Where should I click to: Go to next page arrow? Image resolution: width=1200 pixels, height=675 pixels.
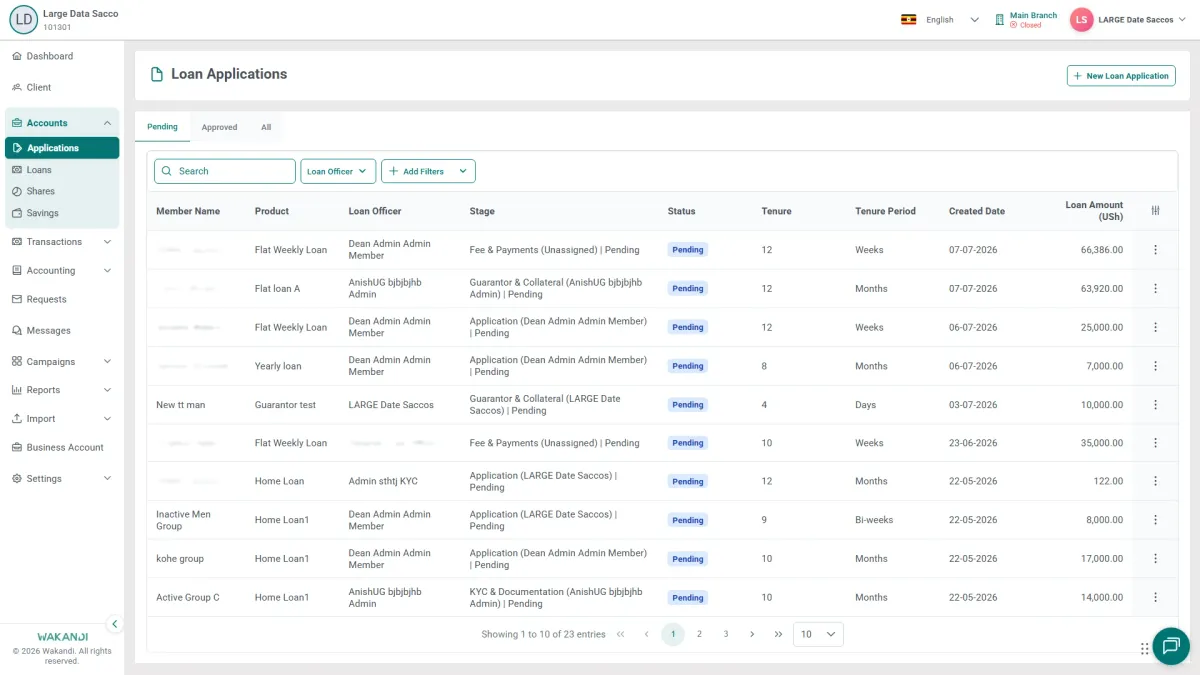tap(752, 634)
